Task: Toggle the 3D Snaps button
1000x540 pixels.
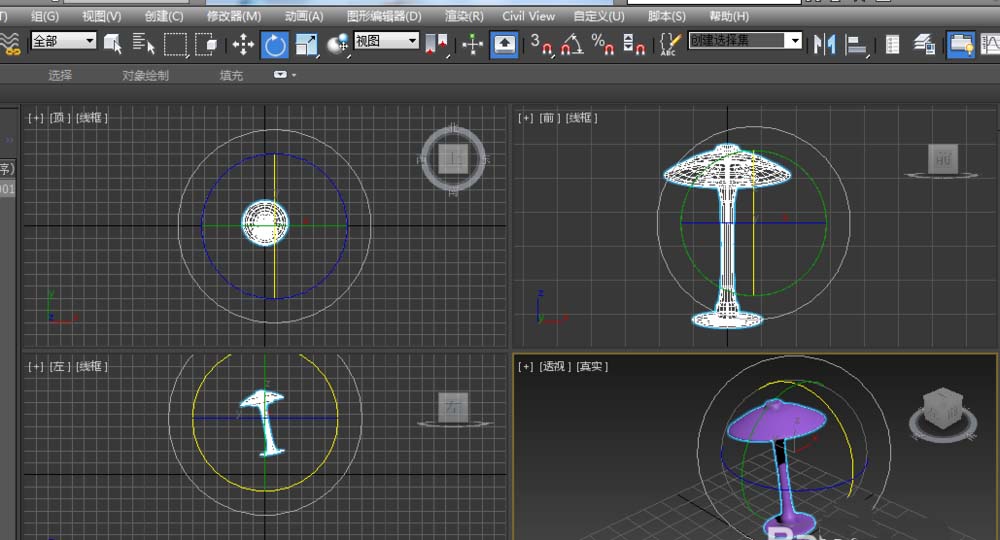Action: click(541, 44)
